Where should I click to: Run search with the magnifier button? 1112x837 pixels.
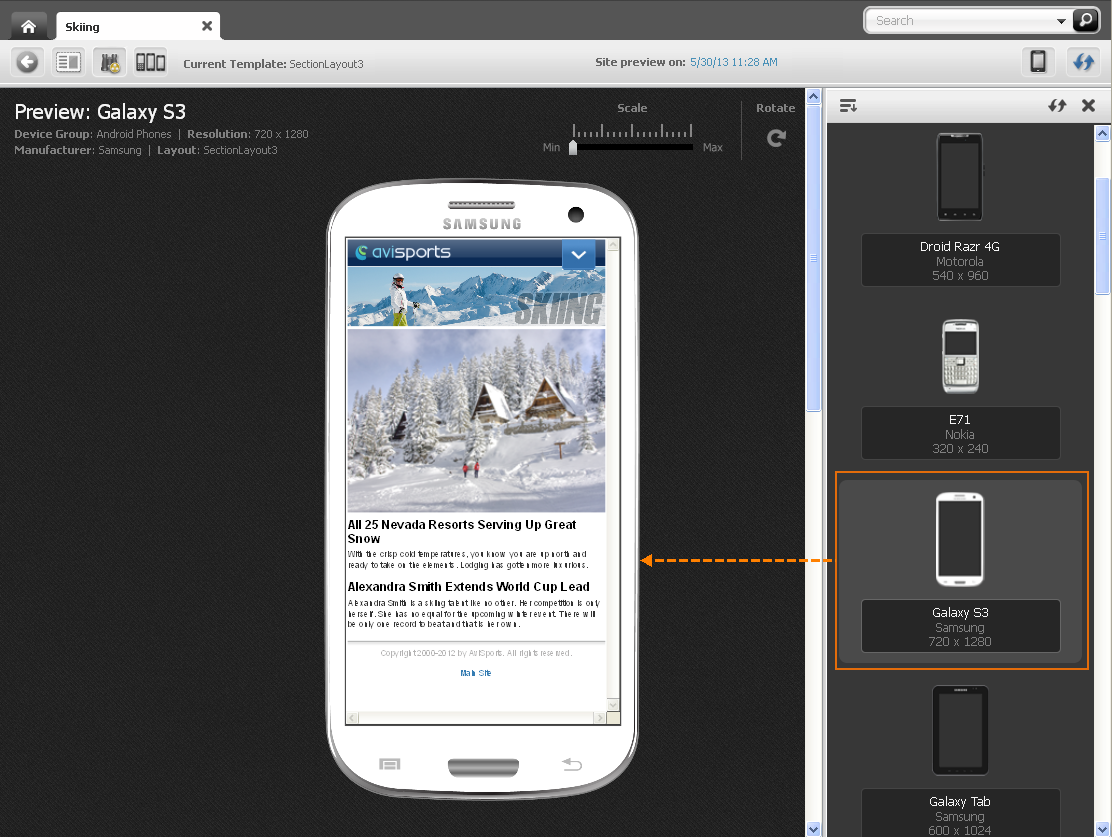(x=1085, y=20)
